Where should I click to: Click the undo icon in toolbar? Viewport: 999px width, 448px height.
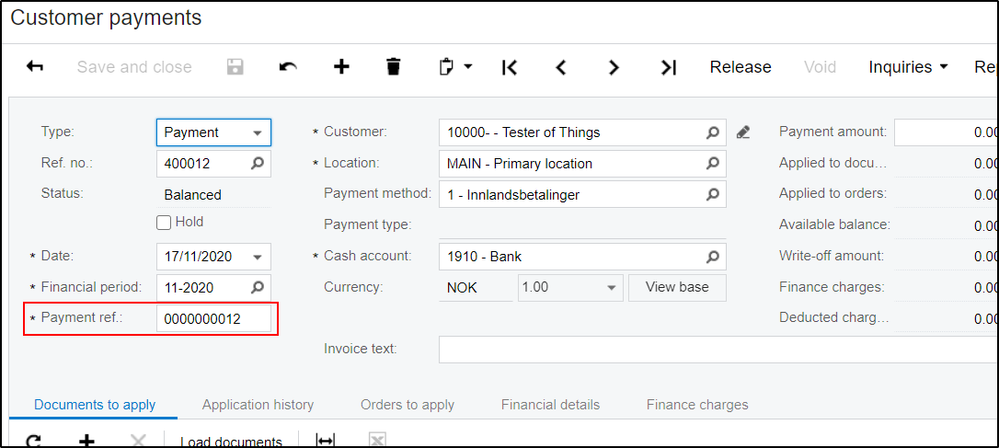tap(288, 67)
